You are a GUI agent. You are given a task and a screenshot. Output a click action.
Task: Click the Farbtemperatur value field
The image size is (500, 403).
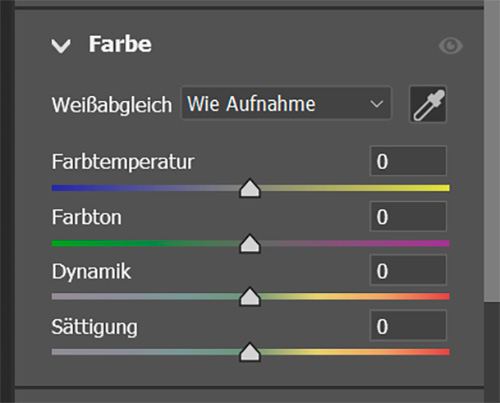tap(408, 161)
